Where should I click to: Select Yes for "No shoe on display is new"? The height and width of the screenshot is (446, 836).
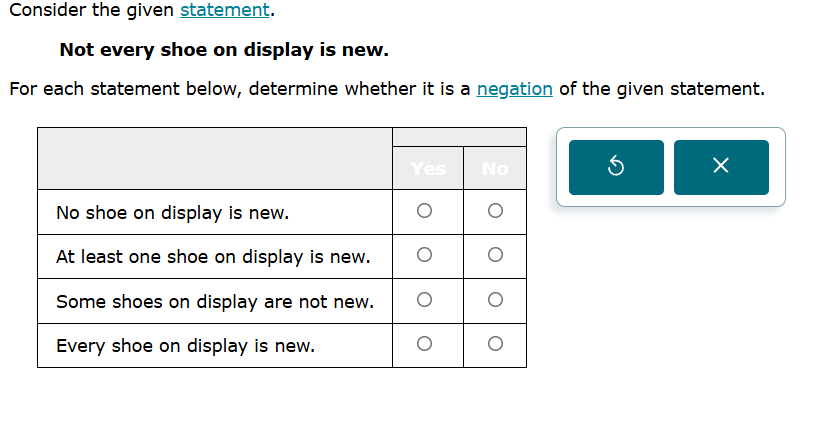click(x=425, y=212)
